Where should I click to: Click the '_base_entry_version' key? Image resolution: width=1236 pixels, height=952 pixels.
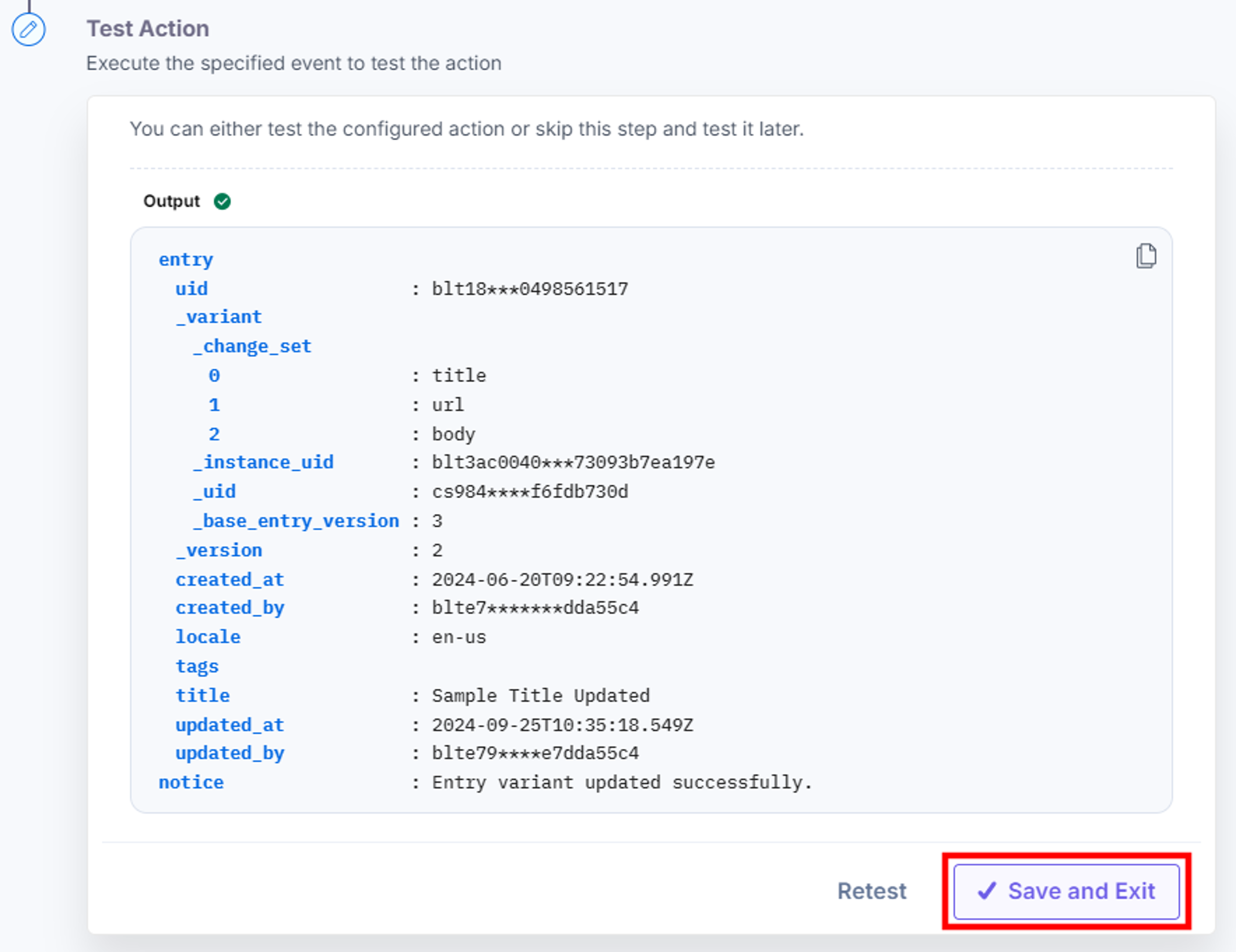(296, 521)
